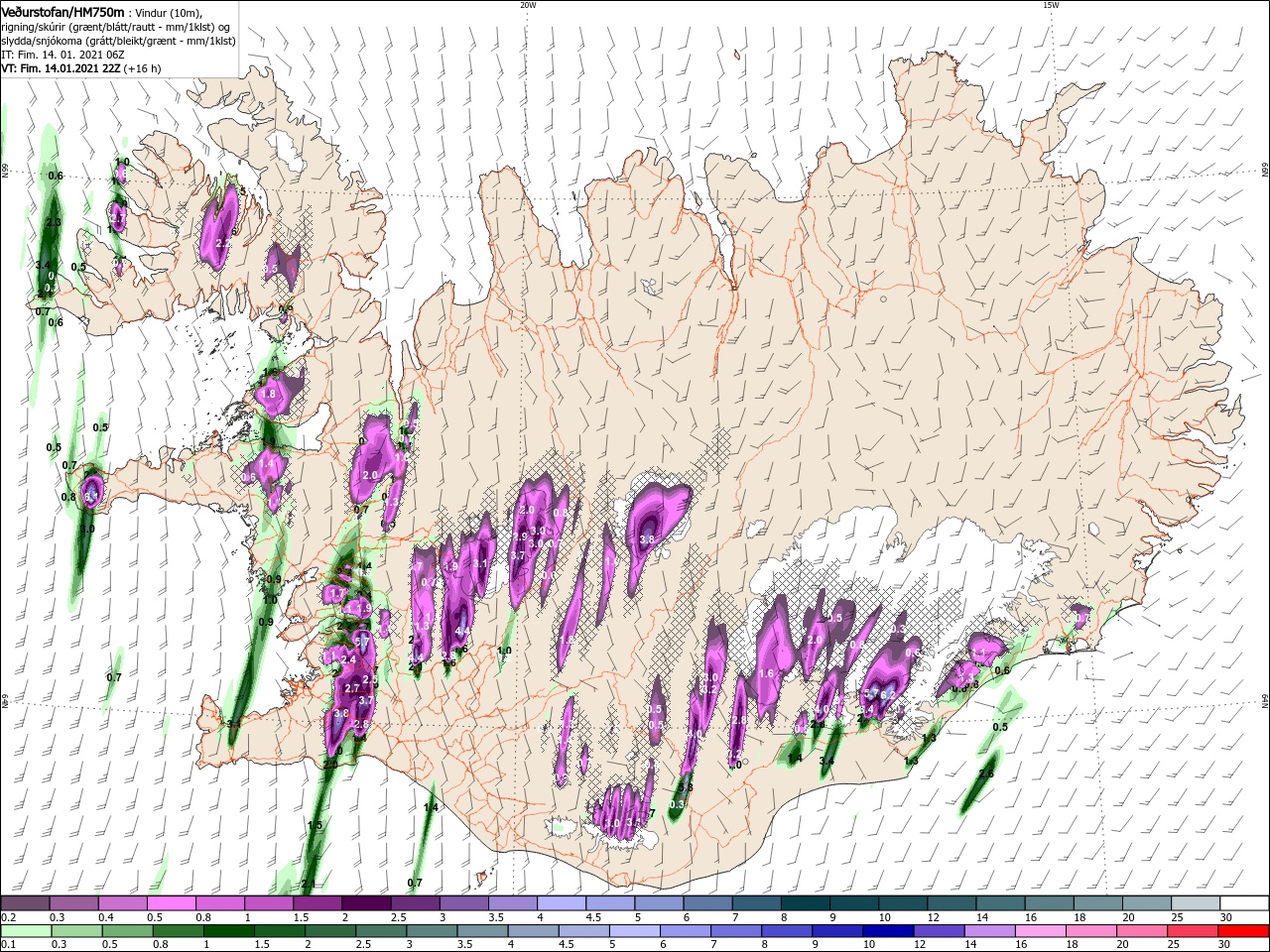Pick the purple snow scale swatch 0.3–0.4

(x=73, y=903)
